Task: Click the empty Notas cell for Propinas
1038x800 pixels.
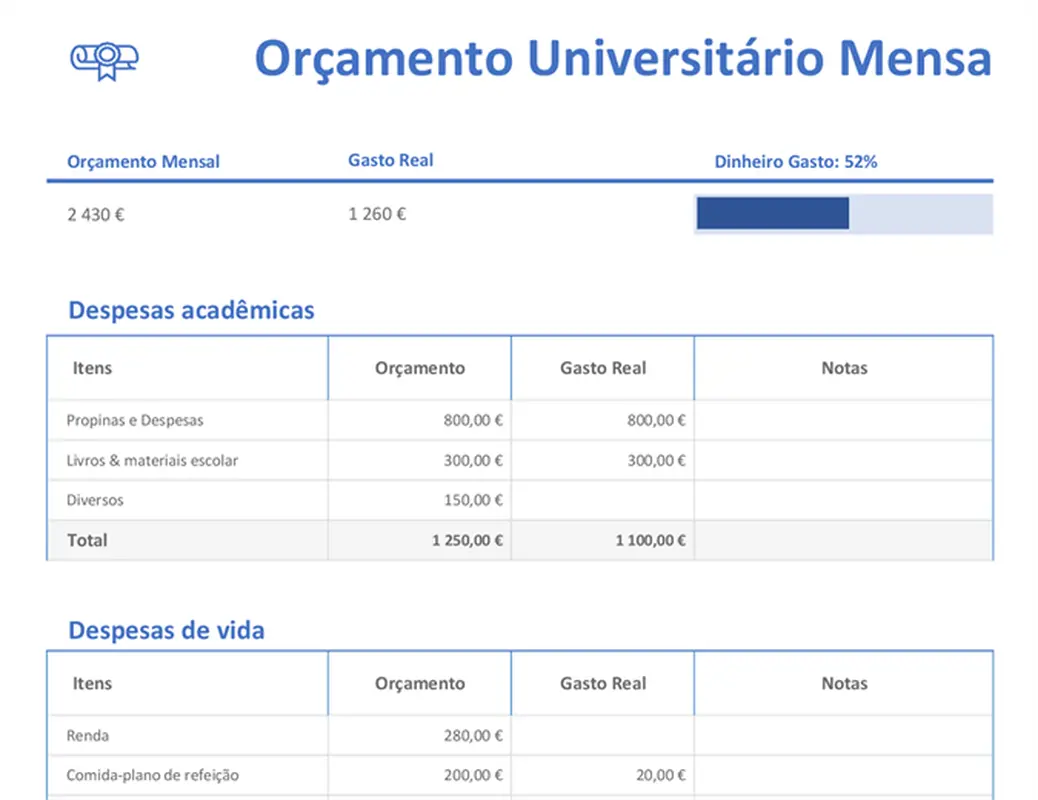Action: (x=843, y=420)
